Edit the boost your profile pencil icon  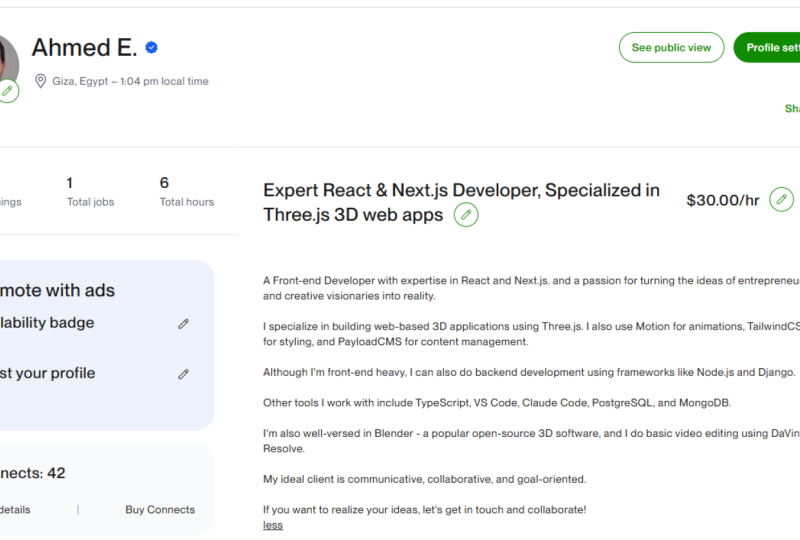pos(184,374)
